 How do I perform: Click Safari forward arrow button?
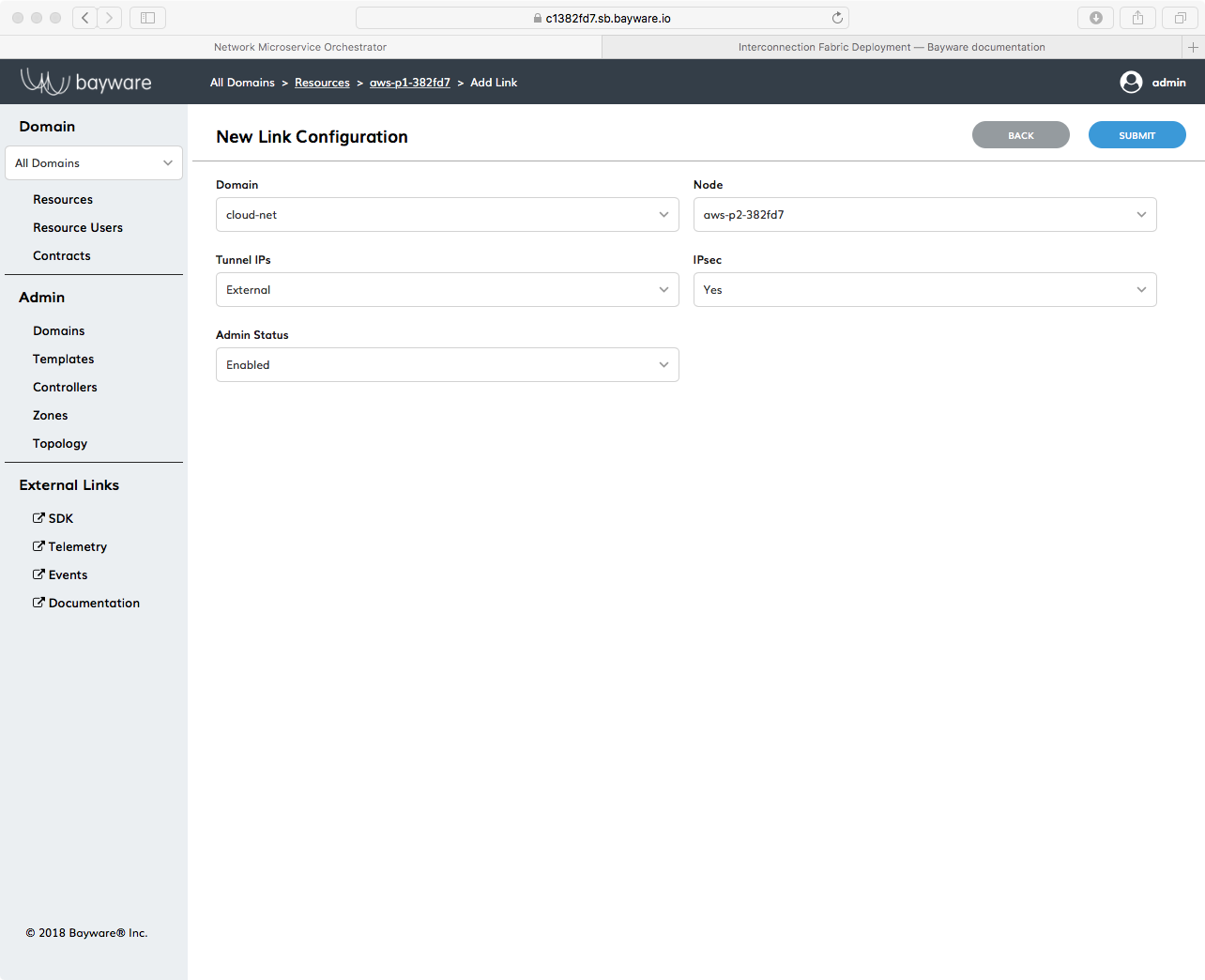(110, 18)
